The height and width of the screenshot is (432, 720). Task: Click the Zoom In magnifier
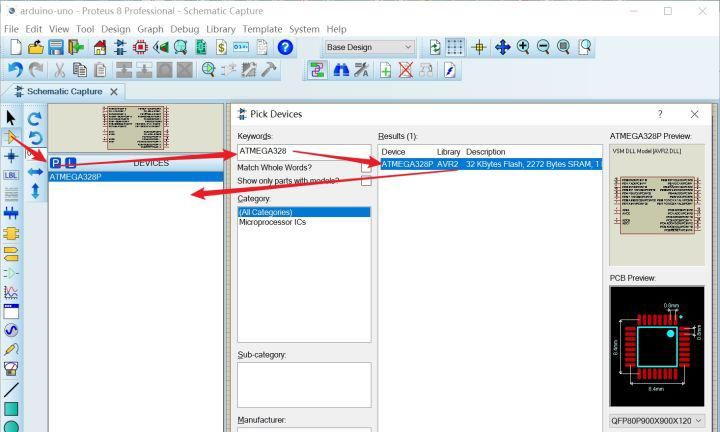tap(523, 47)
